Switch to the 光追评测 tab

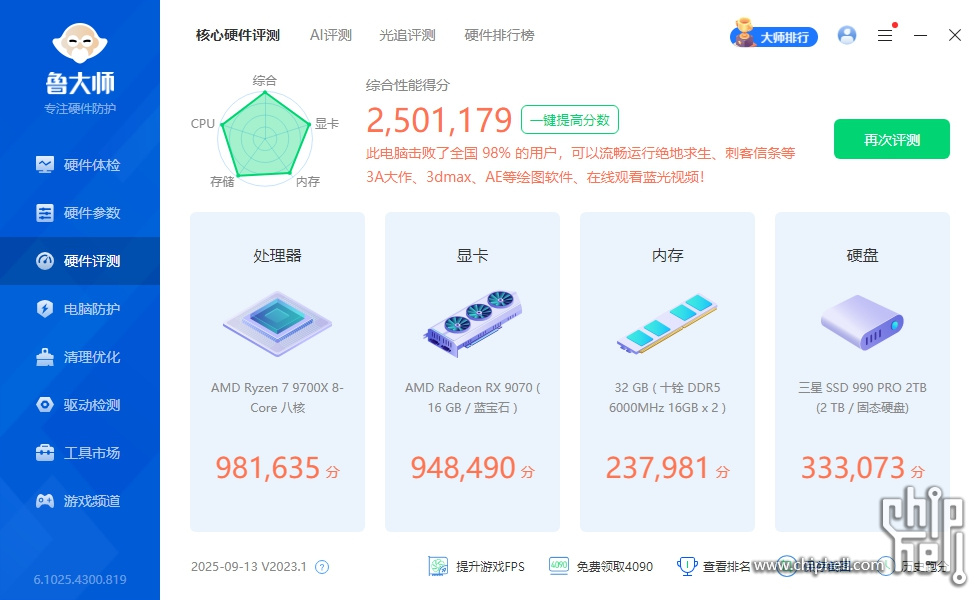407,35
